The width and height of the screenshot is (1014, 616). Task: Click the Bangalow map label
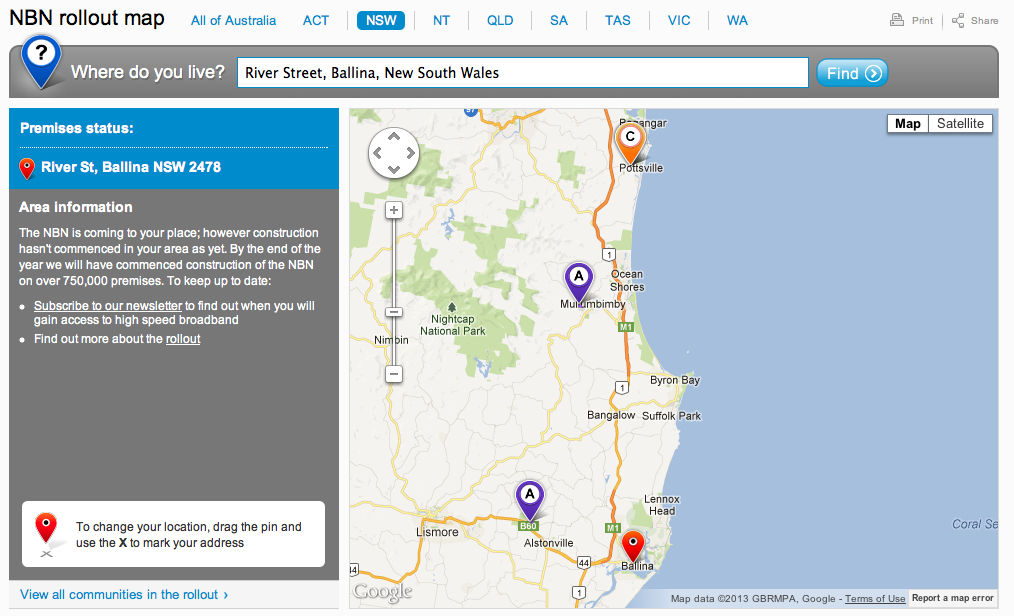click(x=611, y=415)
